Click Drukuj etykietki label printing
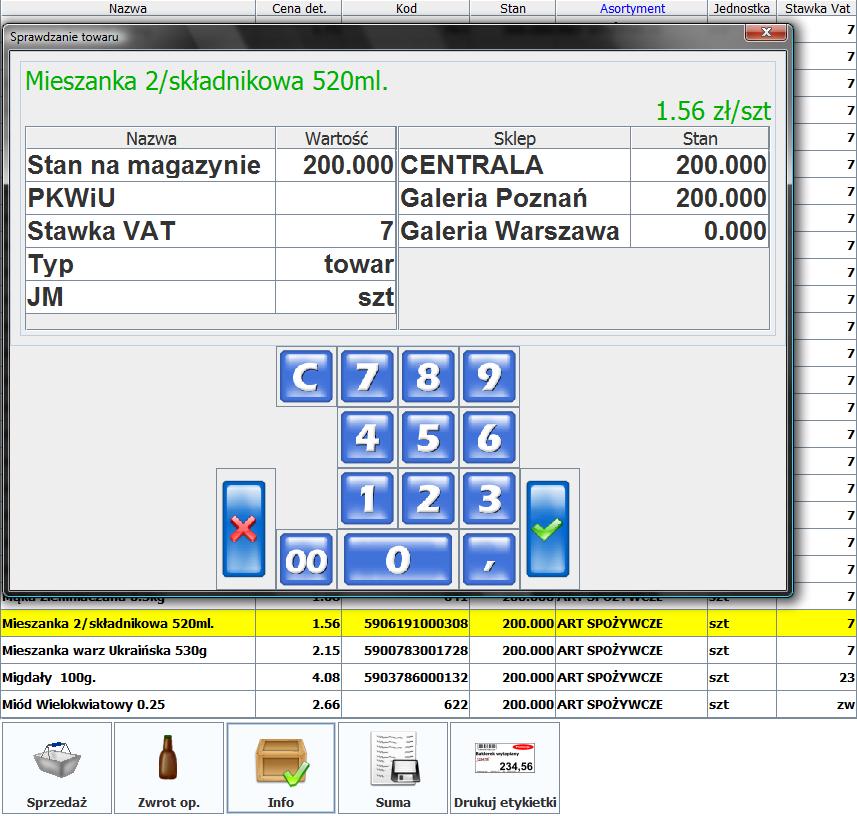The image size is (857, 816). pyautogui.click(x=505, y=768)
